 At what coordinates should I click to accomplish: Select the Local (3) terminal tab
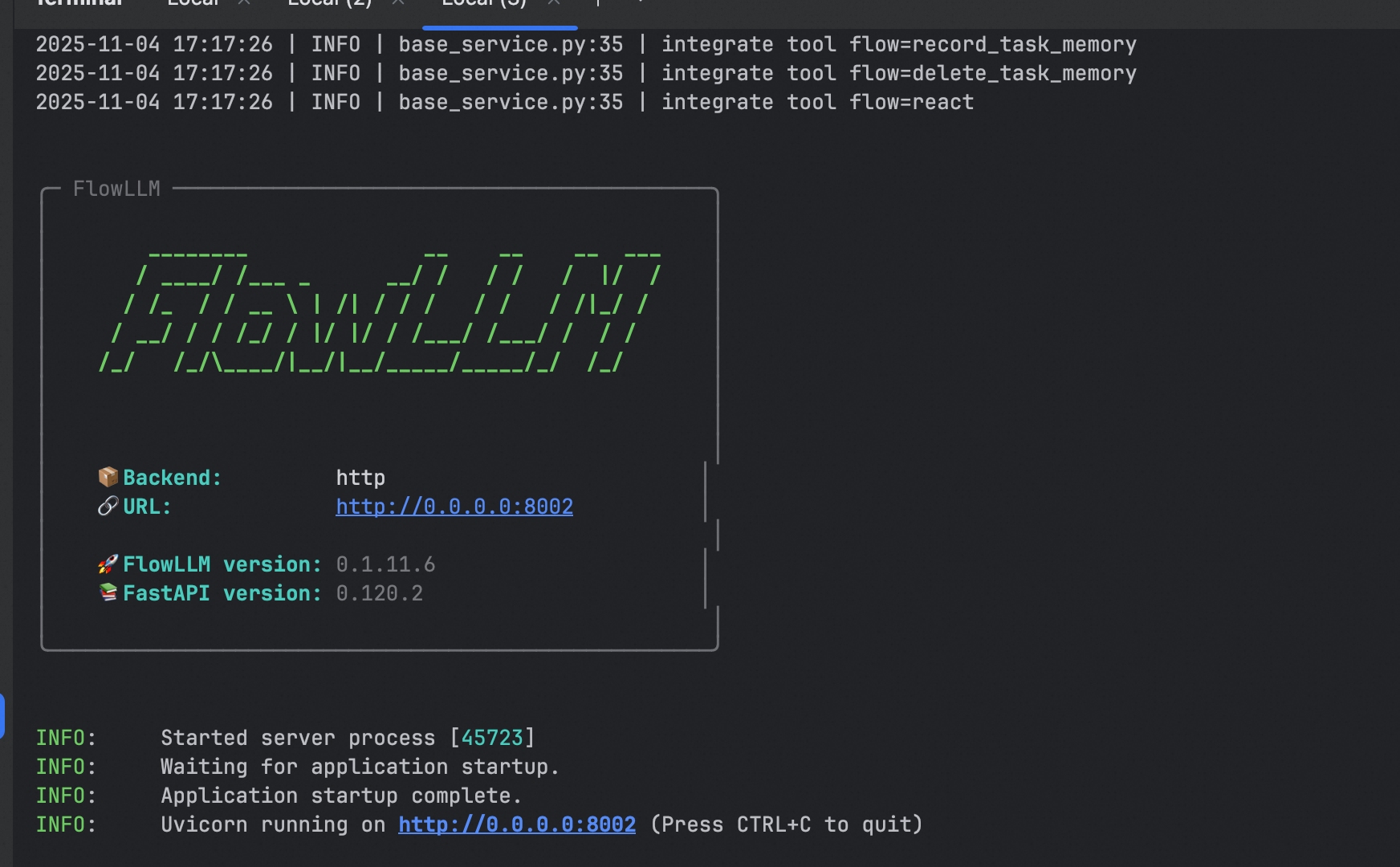tap(484, 3)
